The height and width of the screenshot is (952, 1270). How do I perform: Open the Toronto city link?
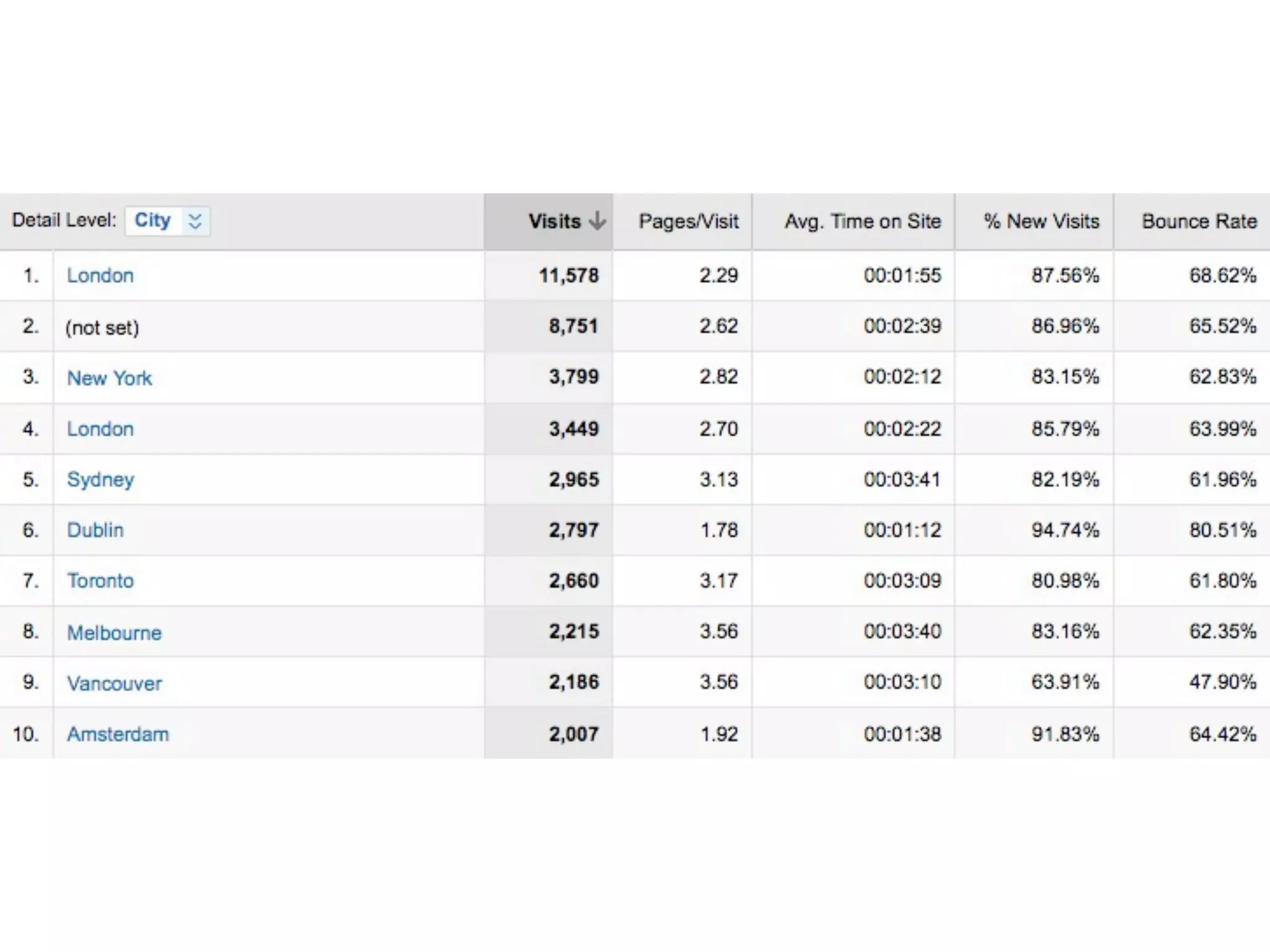pos(100,581)
